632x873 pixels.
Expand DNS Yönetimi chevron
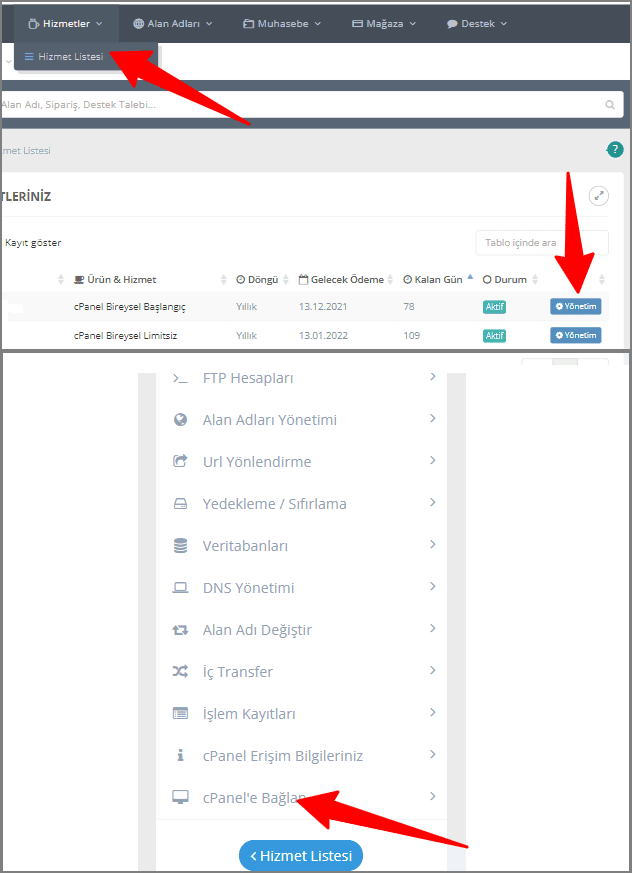tap(433, 586)
